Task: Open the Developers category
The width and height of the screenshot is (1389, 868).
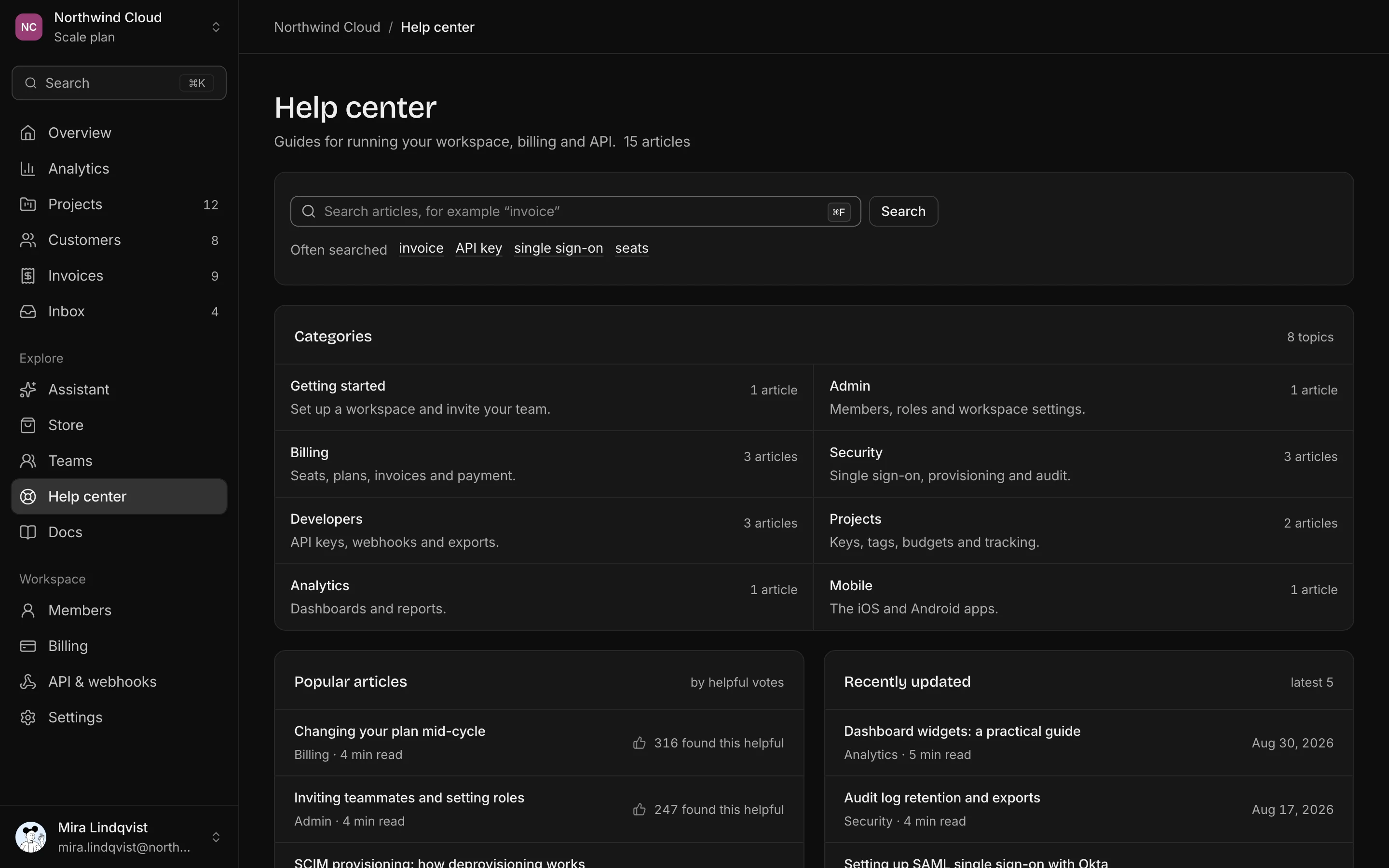Action: (x=544, y=530)
